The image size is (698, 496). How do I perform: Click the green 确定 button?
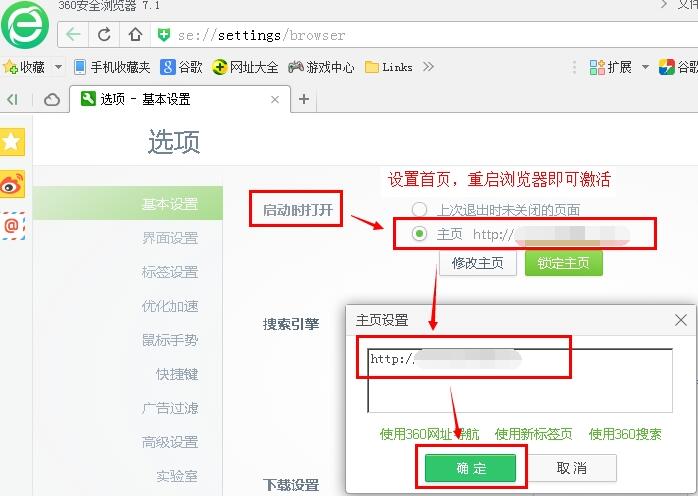(x=470, y=468)
